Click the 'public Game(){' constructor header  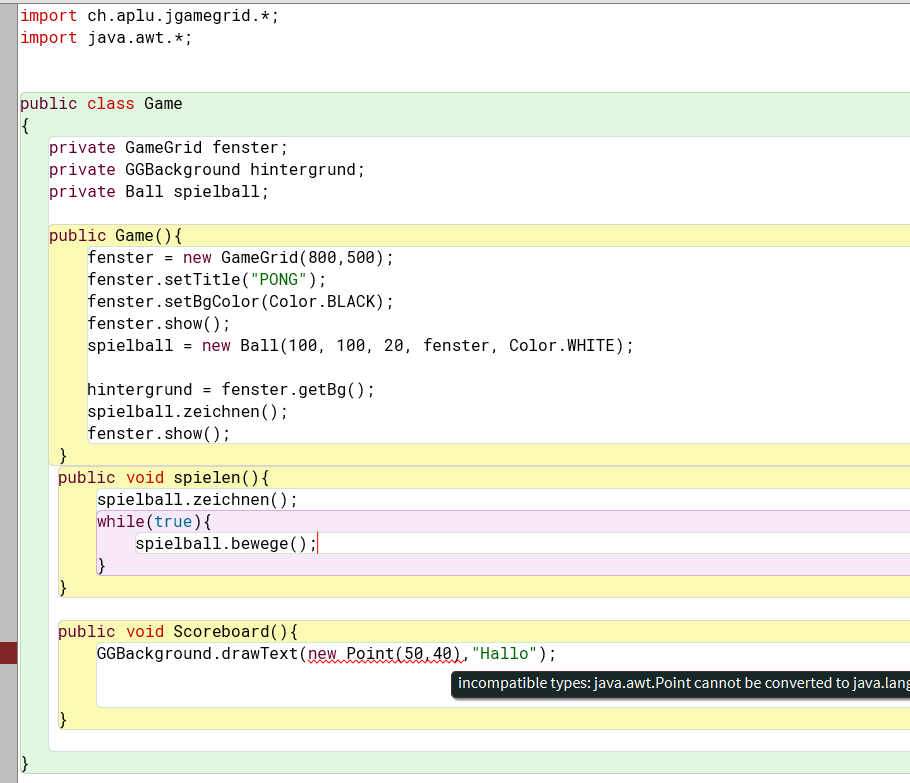pos(115,236)
